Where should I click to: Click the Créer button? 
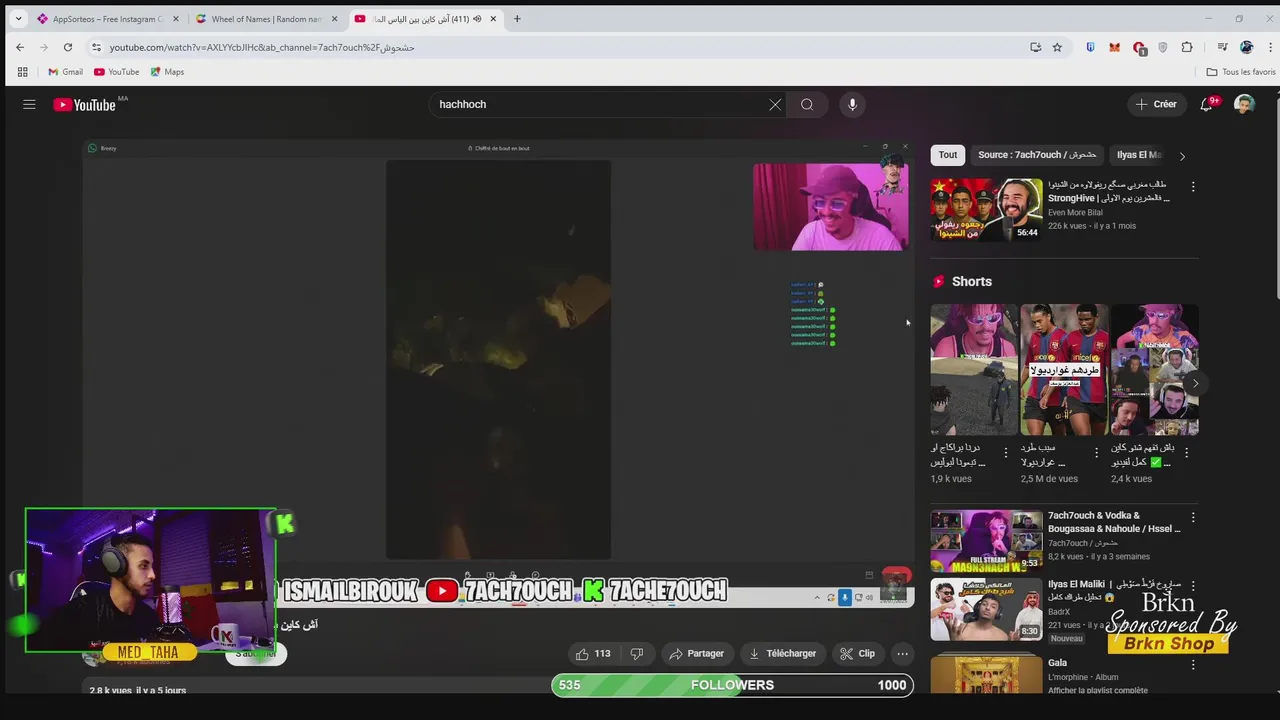[x=1156, y=104]
